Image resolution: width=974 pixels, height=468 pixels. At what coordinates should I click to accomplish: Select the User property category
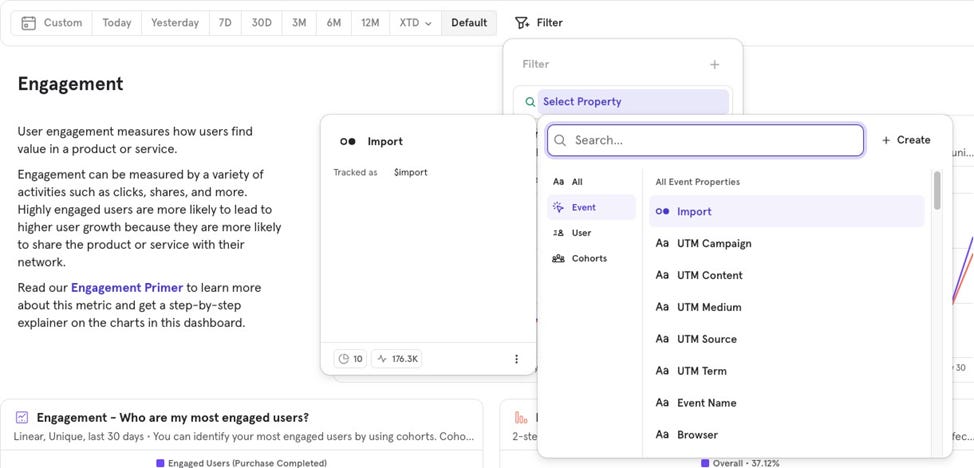coord(591,233)
